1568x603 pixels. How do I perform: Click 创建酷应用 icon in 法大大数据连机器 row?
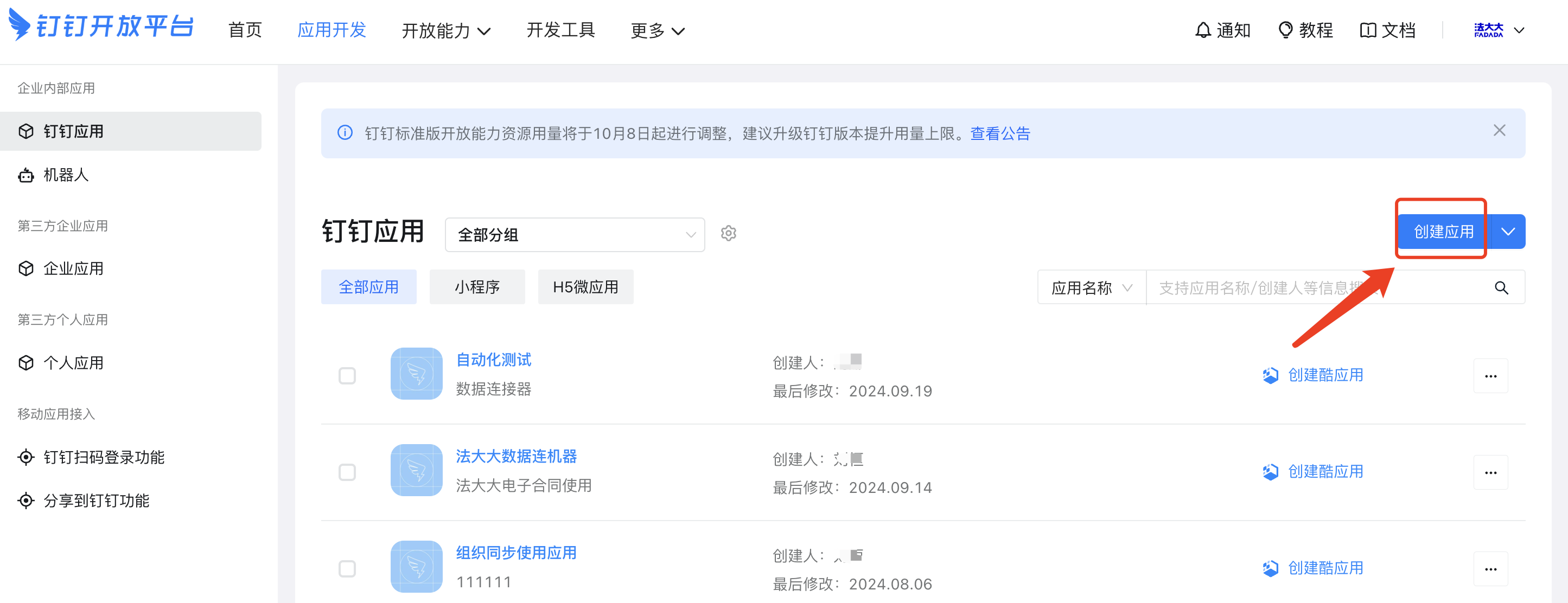click(x=1270, y=472)
